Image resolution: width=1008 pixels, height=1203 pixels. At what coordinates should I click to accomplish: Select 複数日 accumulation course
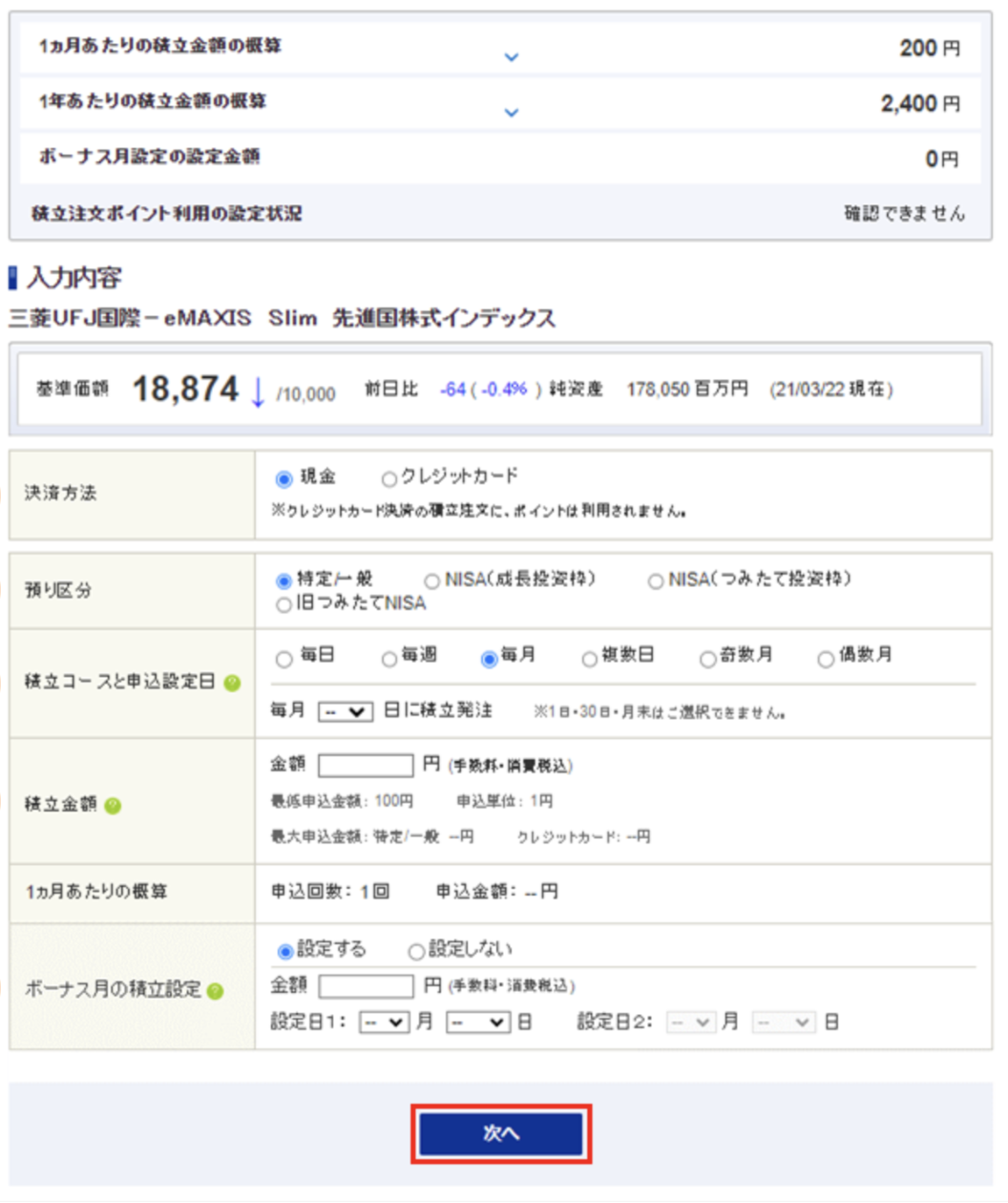point(590,659)
